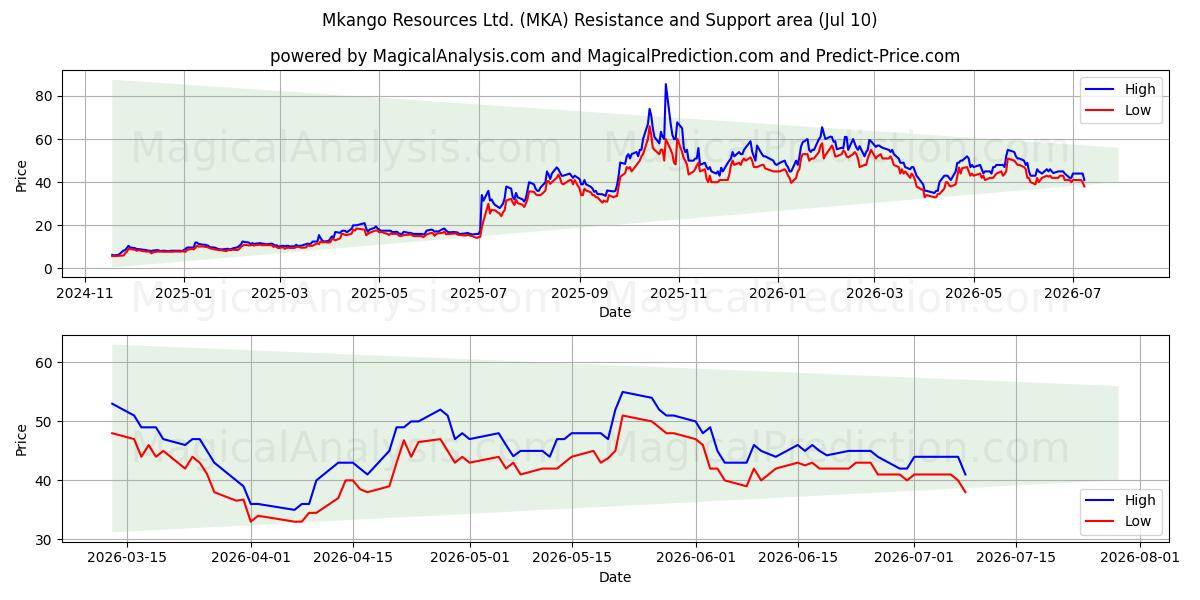This screenshot has height=600, width=1200.
Task: Click the top chart 'Price' y-axis label
Action: 22,174
